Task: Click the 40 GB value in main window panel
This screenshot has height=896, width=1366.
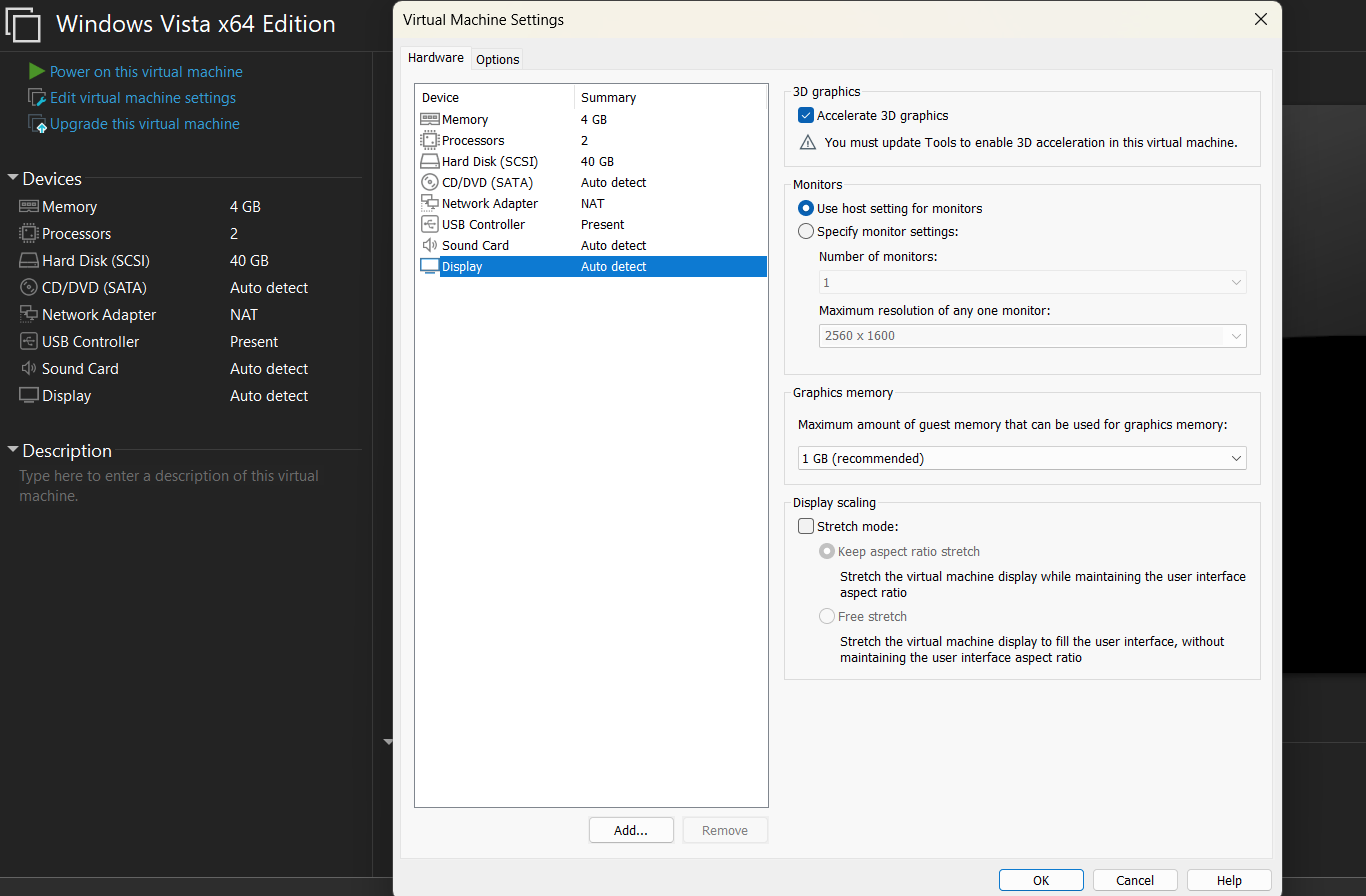Action: click(x=249, y=260)
